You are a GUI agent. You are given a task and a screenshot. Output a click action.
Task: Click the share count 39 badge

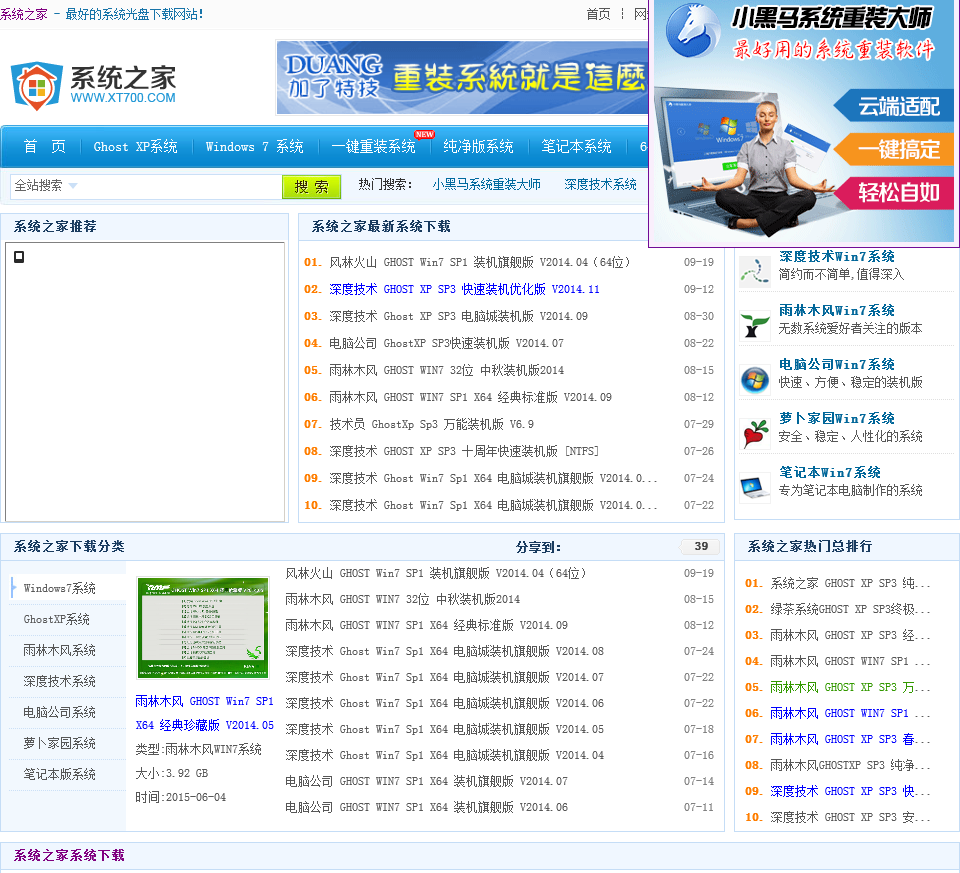coord(701,547)
